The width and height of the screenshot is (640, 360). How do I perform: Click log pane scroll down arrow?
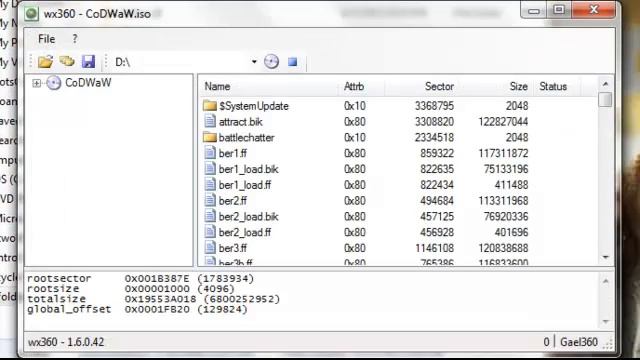[x=606, y=322]
